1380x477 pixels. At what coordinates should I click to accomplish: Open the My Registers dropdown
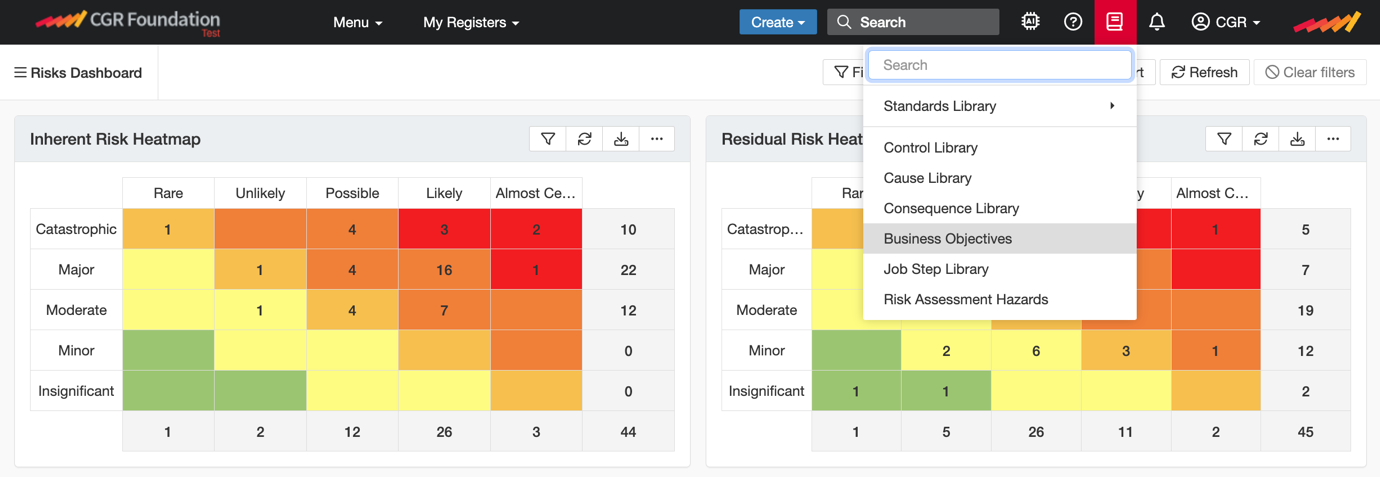tap(471, 22)
